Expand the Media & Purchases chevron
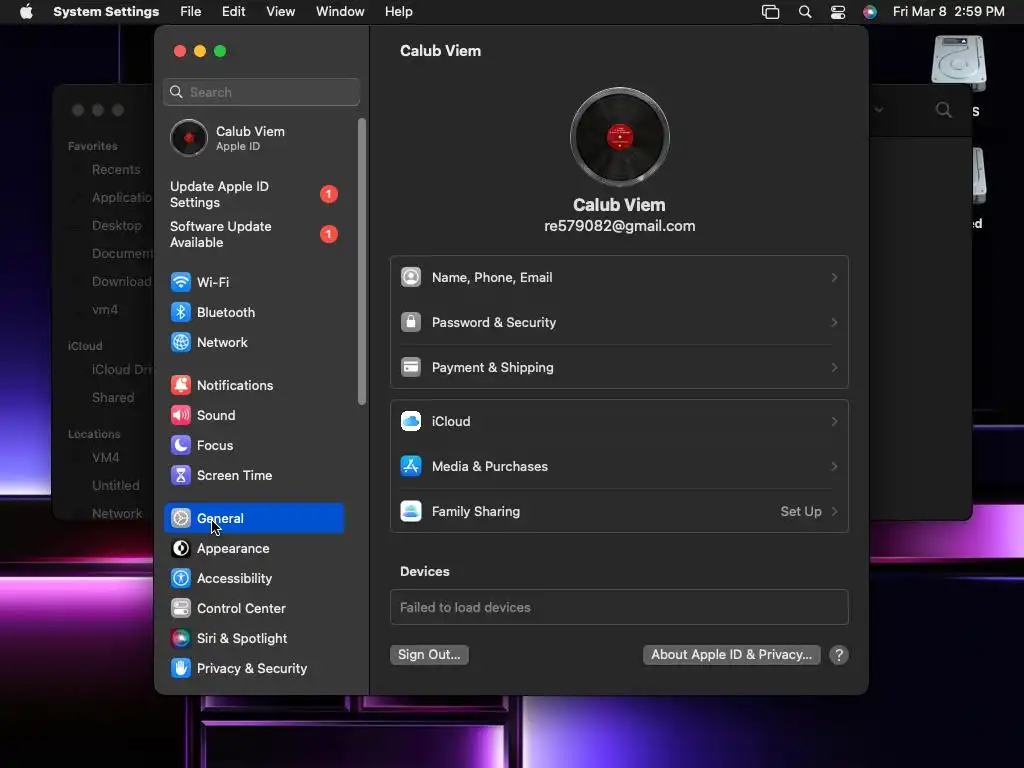 tap(834, 466)
